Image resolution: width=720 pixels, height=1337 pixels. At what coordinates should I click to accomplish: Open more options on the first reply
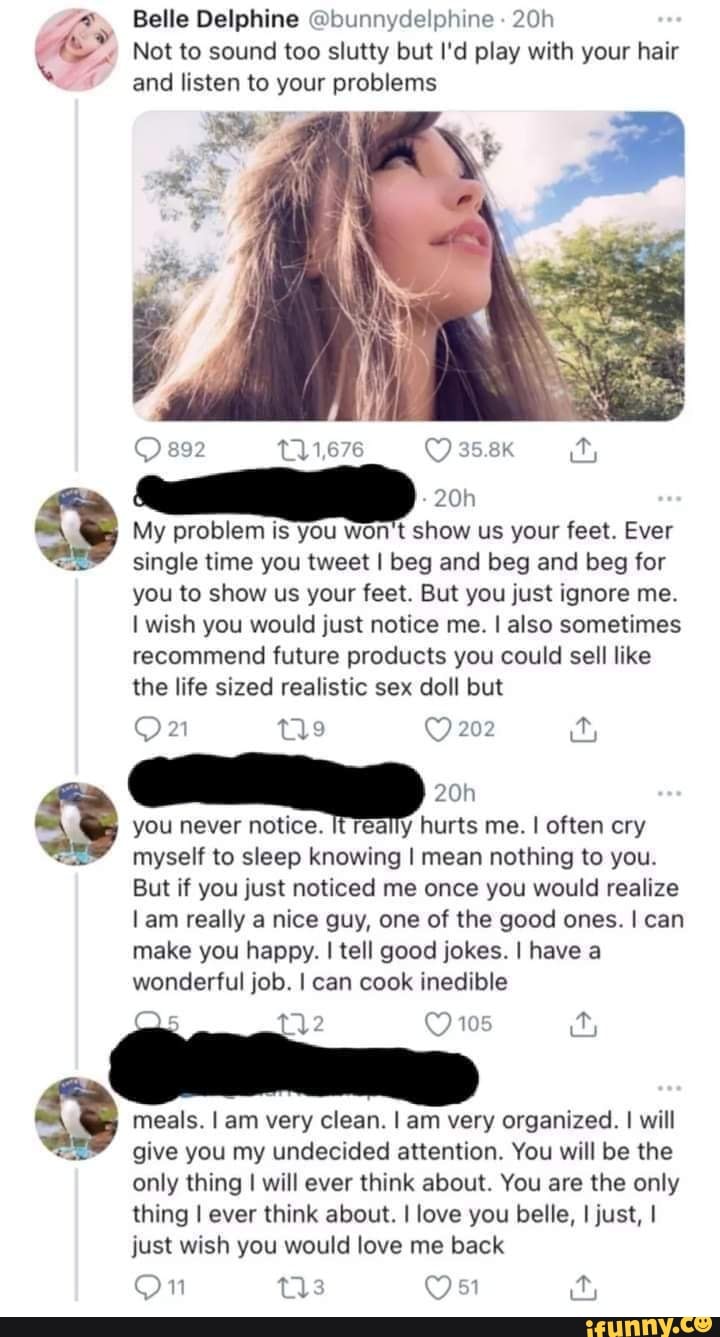coord(669,498)
